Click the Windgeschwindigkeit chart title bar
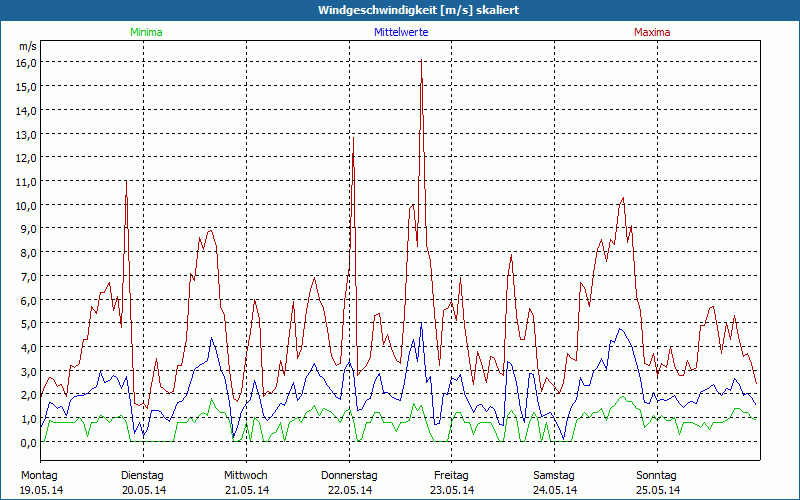Image resolution: width=800 pixels, height=500 pixels. [x=400, y=10]
